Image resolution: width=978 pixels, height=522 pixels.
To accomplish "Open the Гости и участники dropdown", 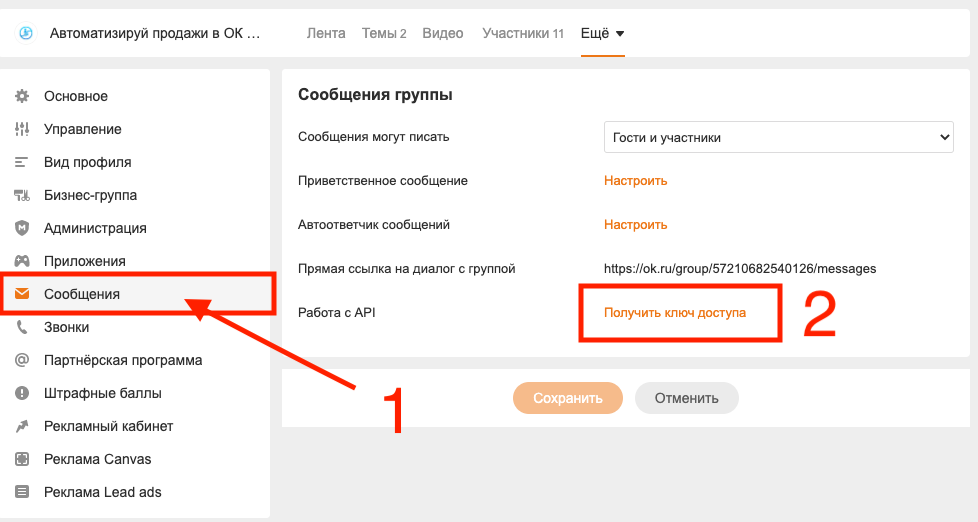I will click(778, 137).
